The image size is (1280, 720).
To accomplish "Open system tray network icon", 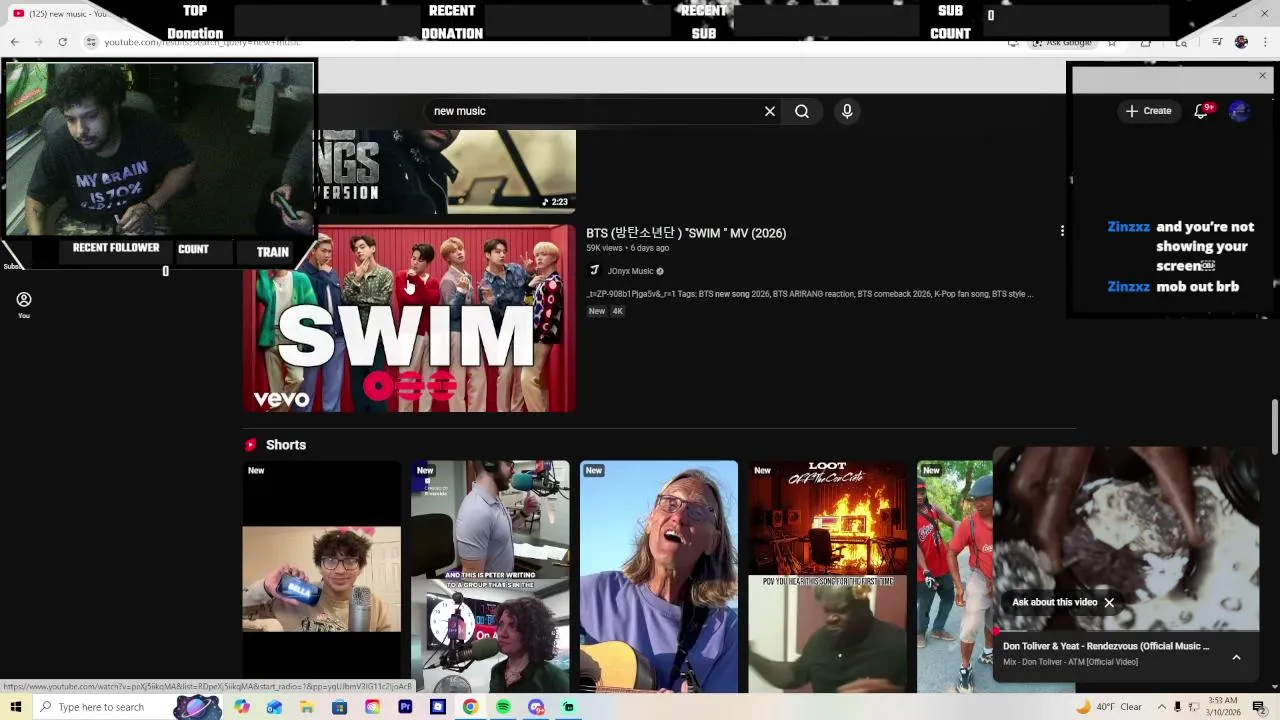I will [x=1193, y=707].
